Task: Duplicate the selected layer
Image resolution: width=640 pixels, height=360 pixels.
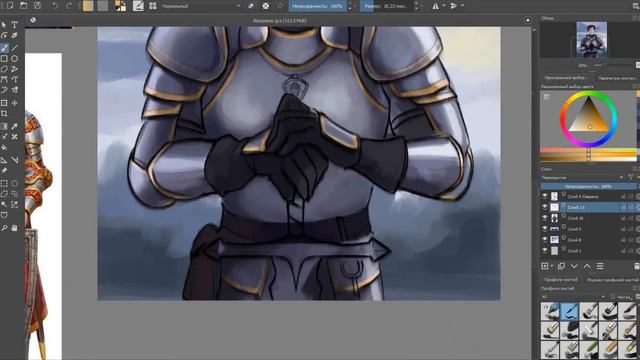Action: click(561, 266)
